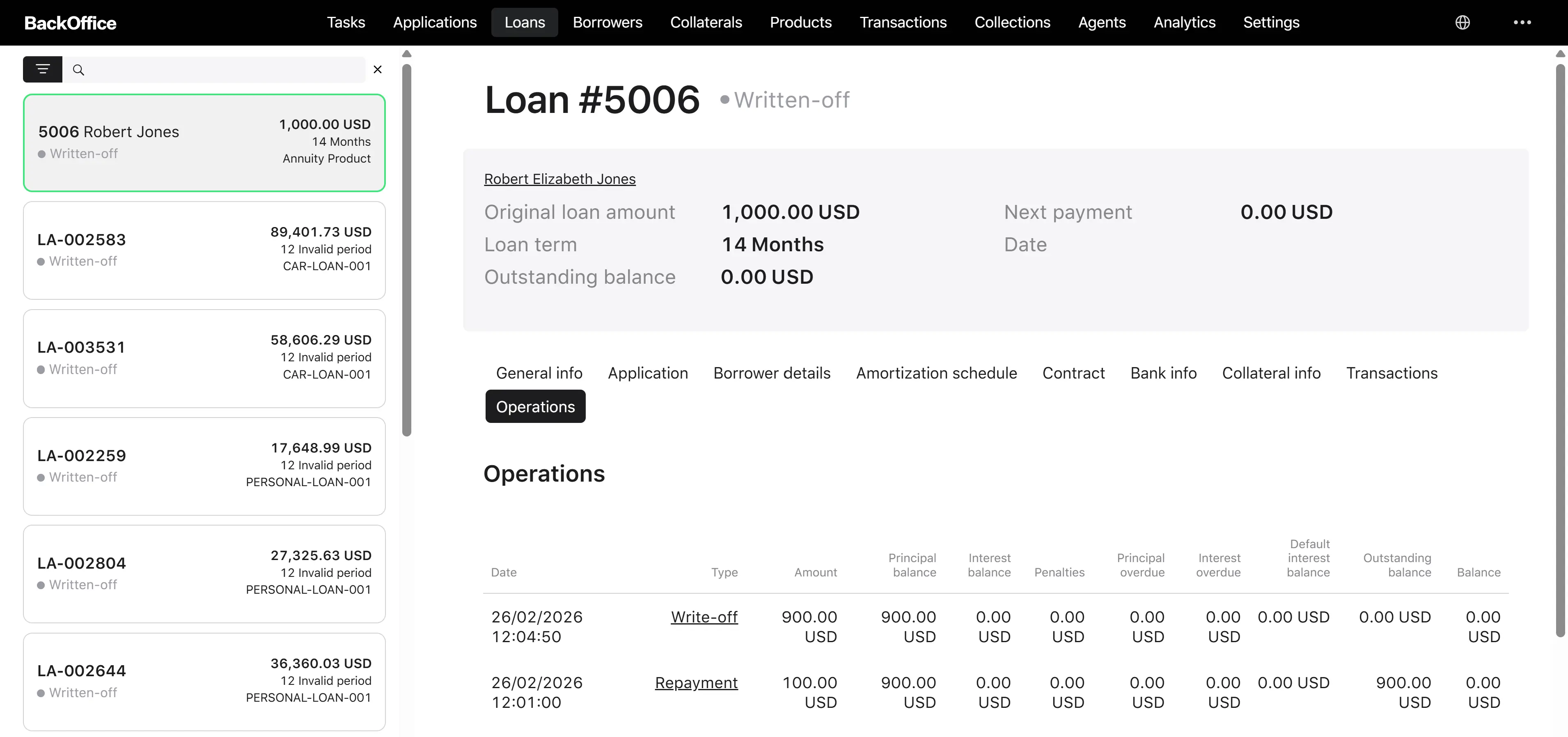Click the search magnifier icon
1568x737 pixels.
(x=78, y=70)
